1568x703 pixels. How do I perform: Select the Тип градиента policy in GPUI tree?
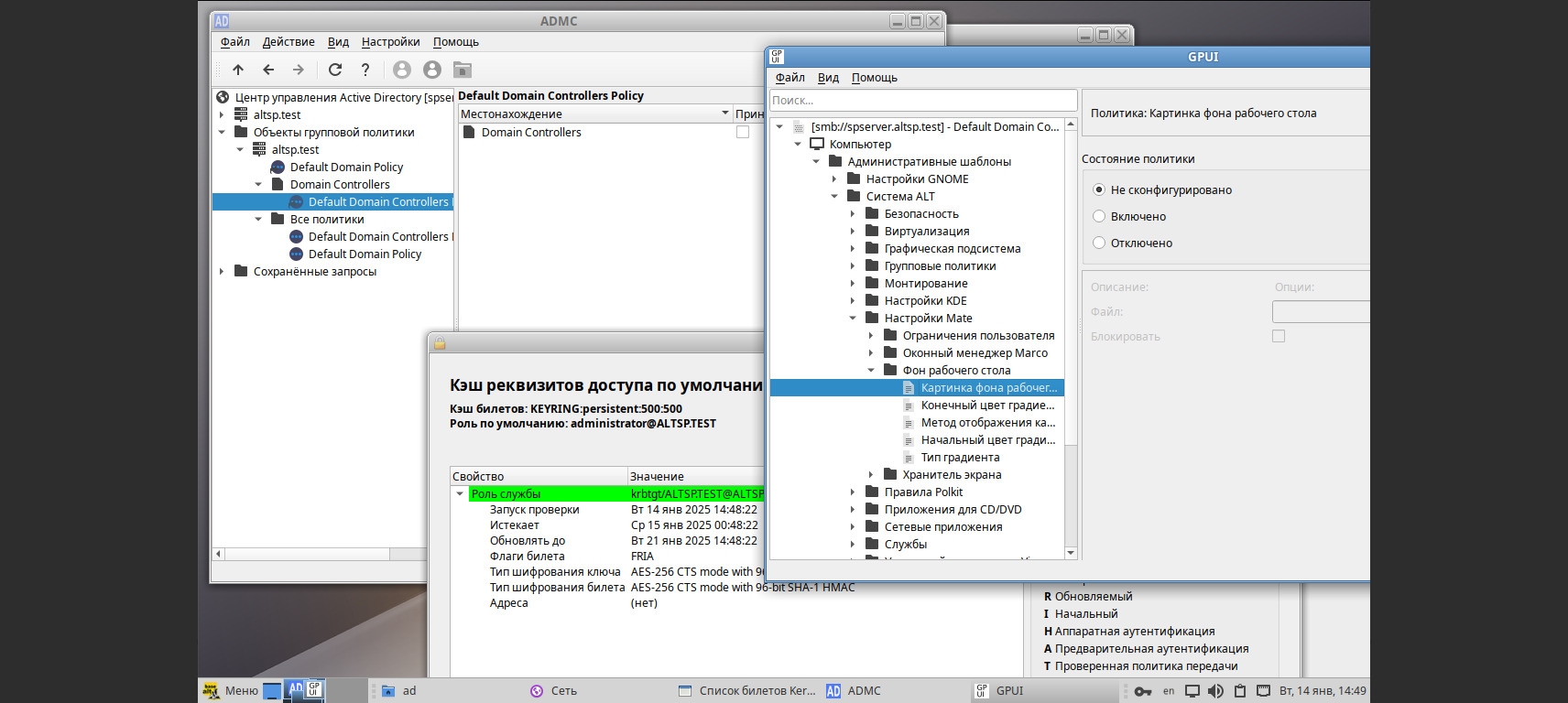pos(960,457)
